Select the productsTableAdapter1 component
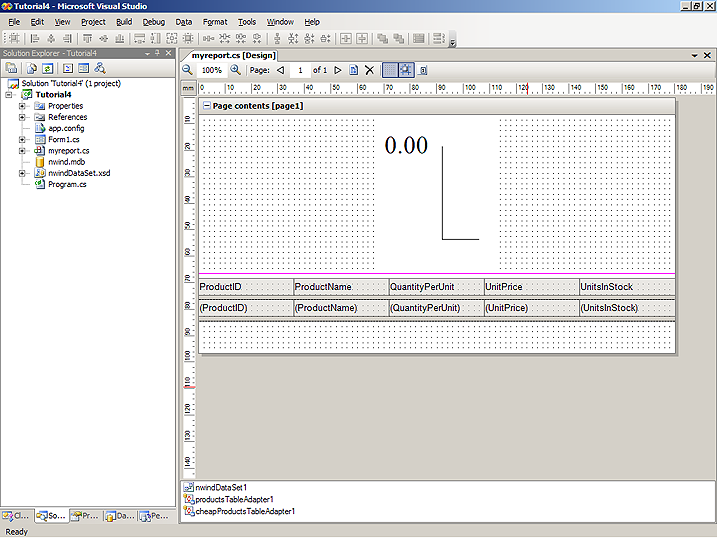The image size is (717, 538). tap(234, 499)
